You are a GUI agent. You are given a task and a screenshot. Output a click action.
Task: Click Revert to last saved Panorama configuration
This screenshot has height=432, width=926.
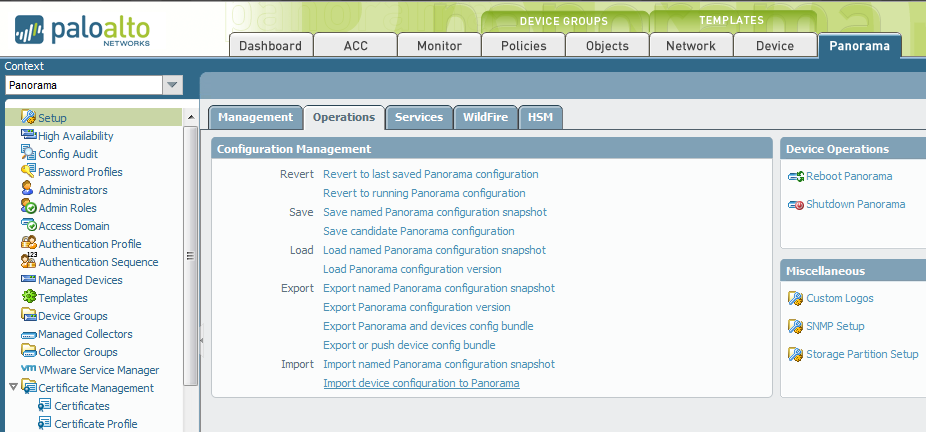point(431,174)
